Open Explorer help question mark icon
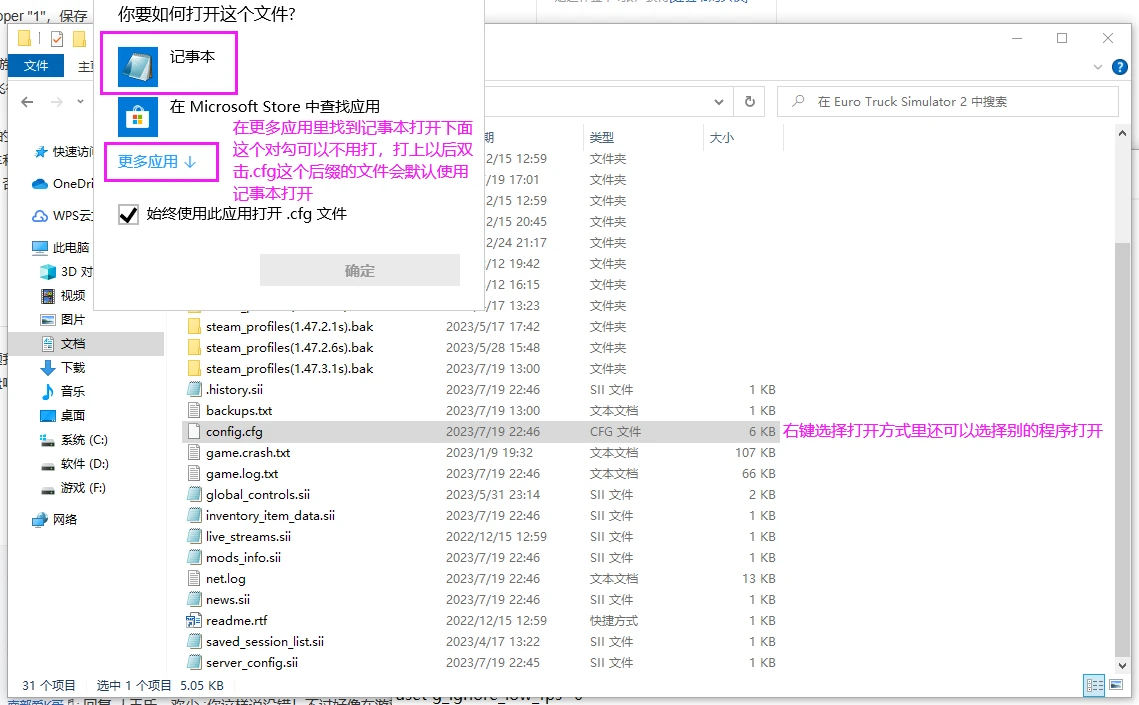The height and width of the screenshot is (705, 1139). 1120,68
